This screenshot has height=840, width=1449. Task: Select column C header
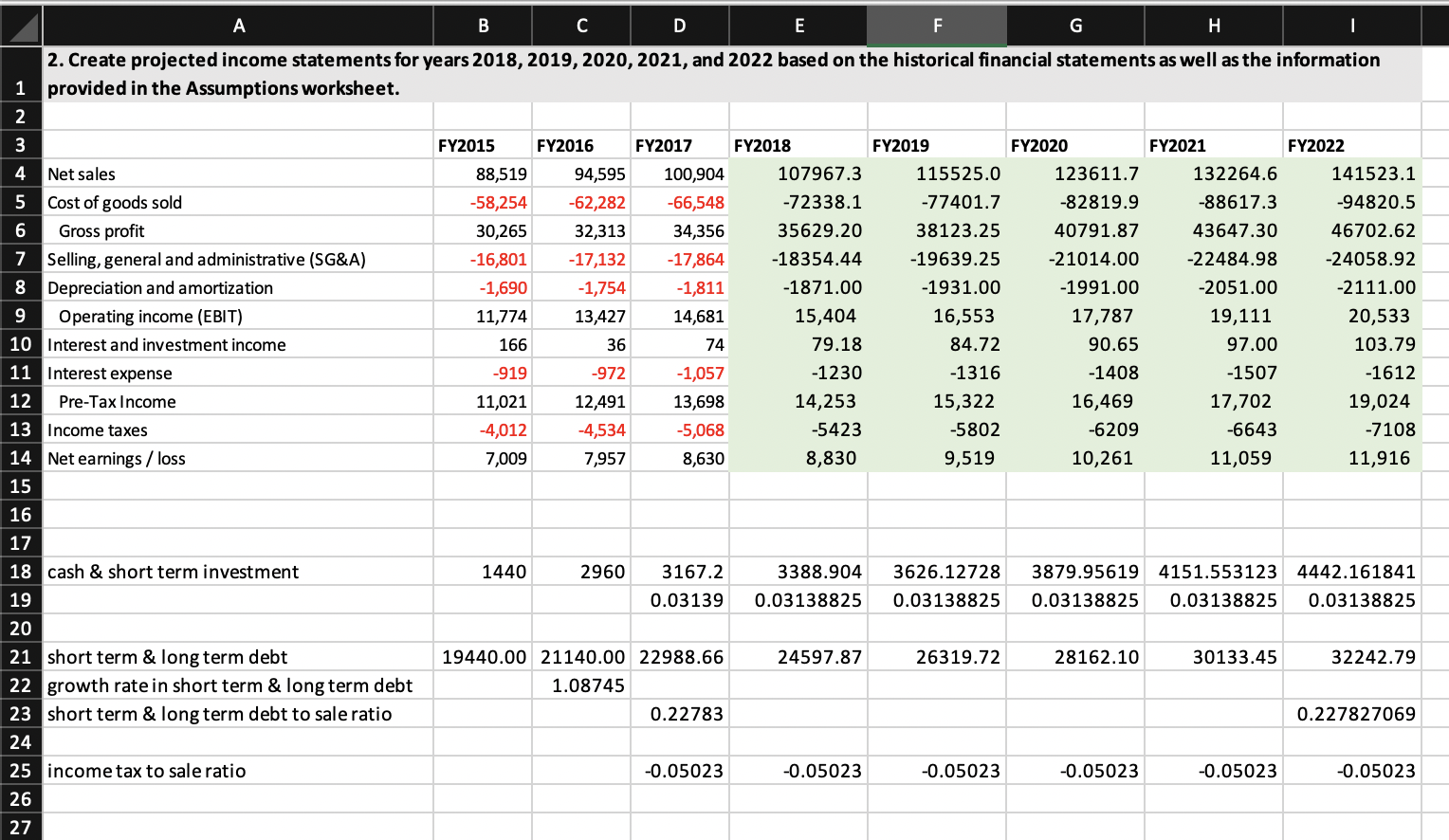tap(581, 27)
